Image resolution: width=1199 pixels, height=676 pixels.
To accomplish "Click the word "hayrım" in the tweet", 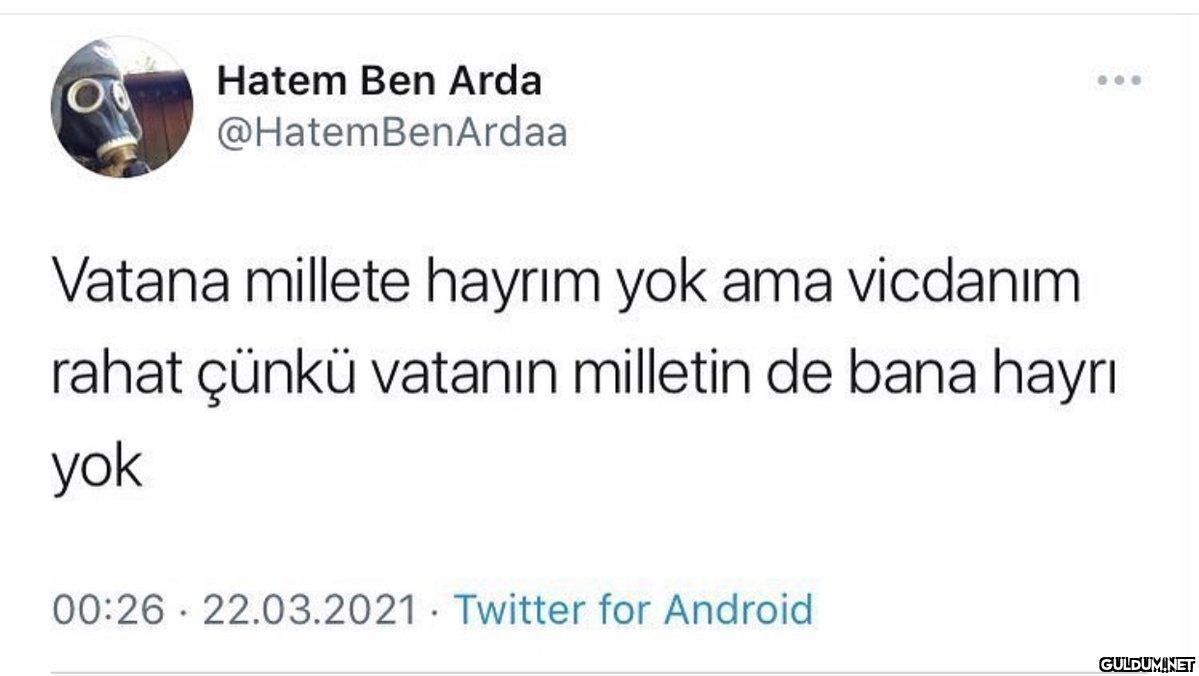I will pos(512,287).
